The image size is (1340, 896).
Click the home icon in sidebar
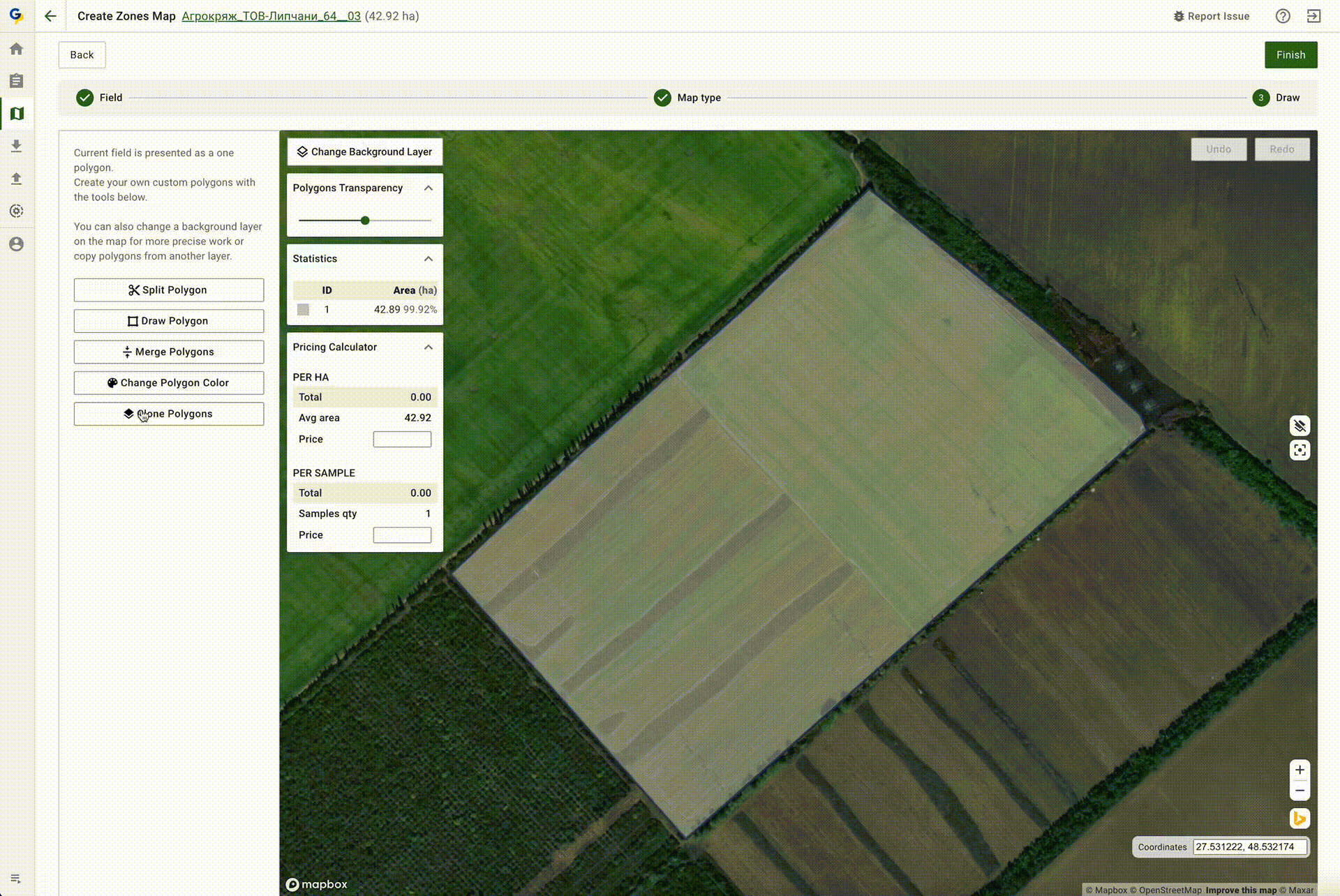click(x=17, y=49)
